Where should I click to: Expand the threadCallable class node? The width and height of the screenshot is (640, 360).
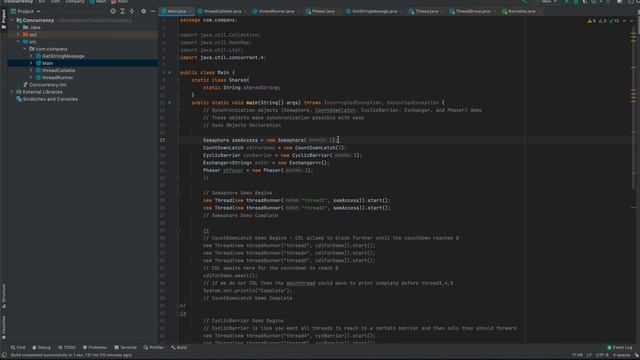point(31,70)
